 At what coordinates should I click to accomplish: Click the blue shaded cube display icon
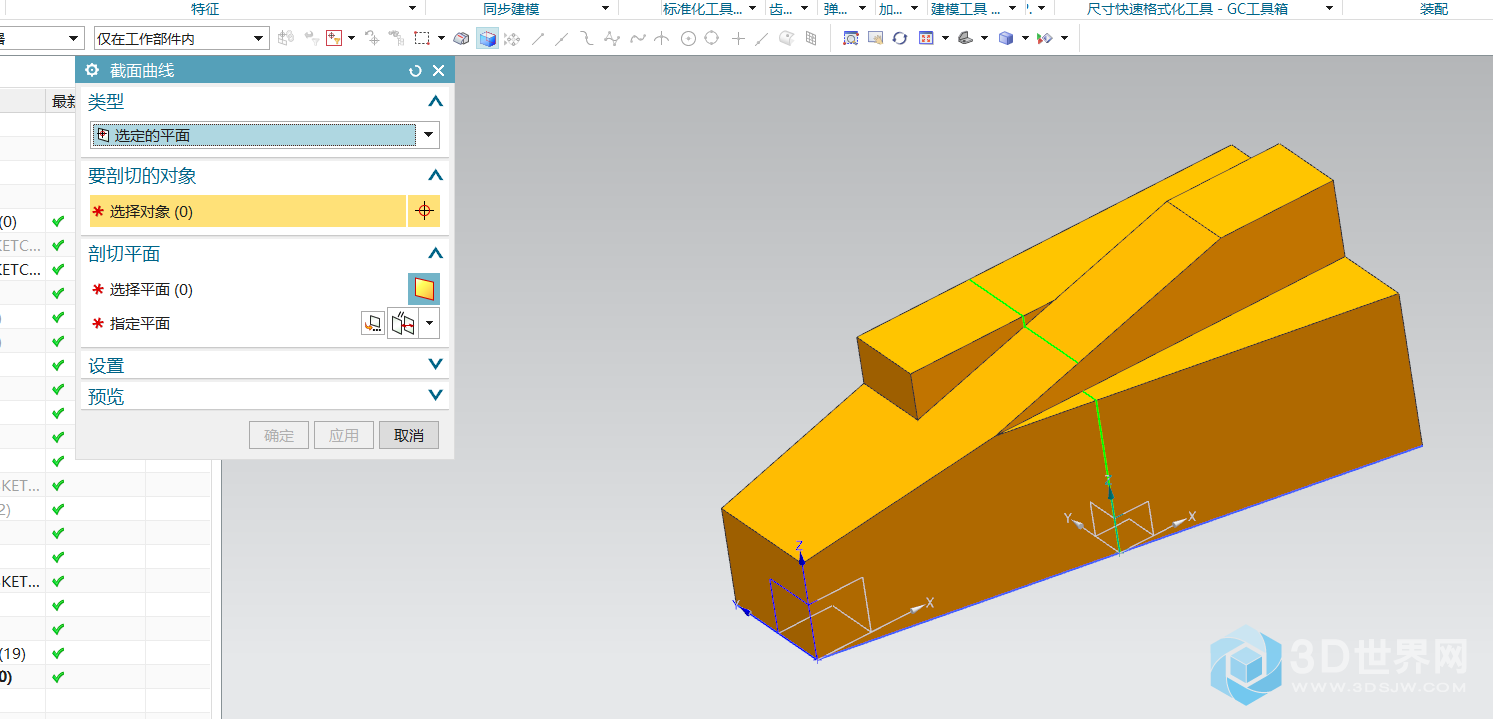pos(1005,39)
